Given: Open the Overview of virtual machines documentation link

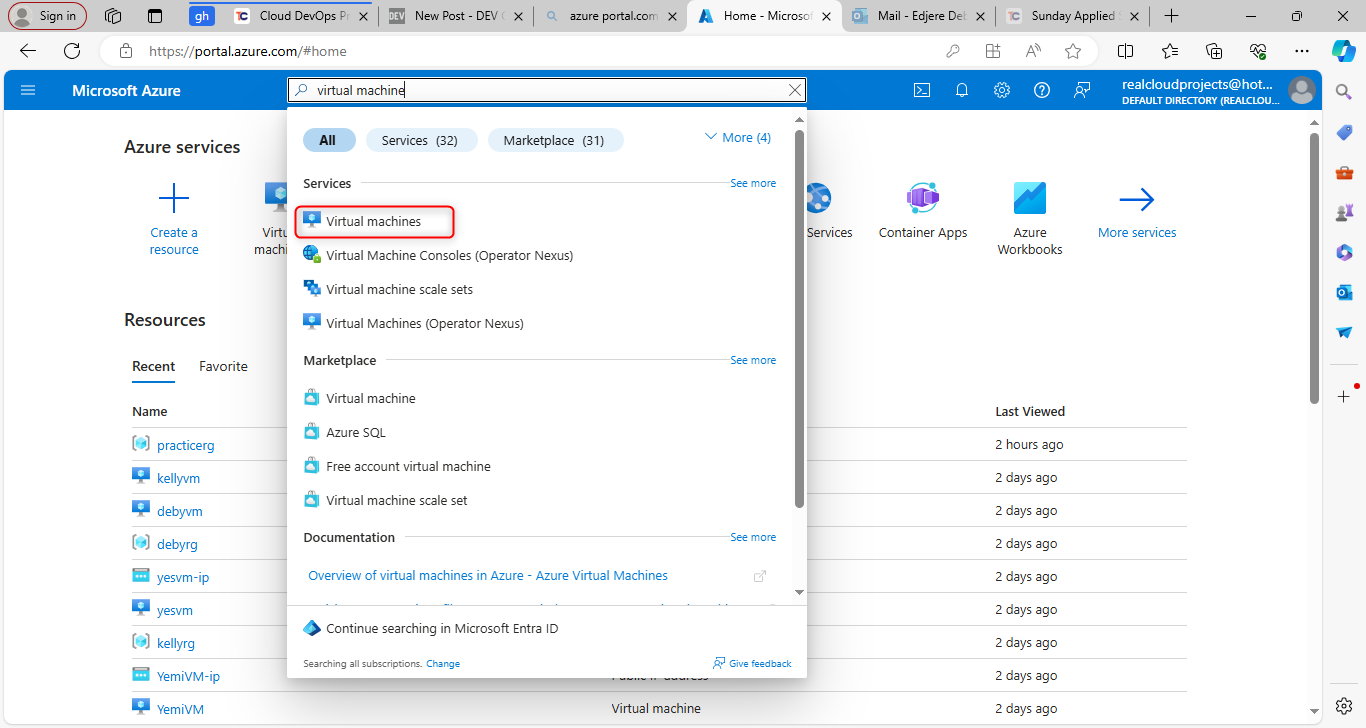Looking at the screenshot, I should point(488,575).
